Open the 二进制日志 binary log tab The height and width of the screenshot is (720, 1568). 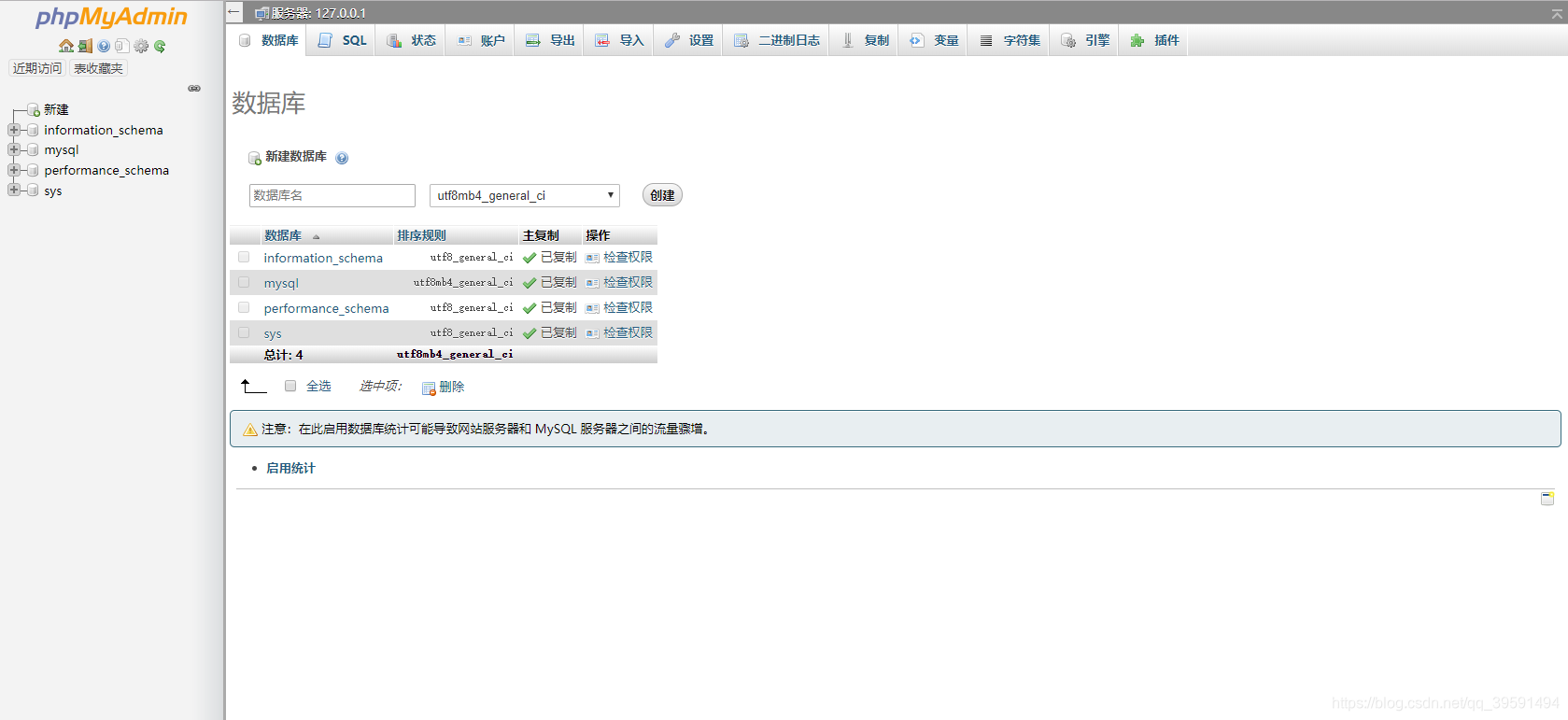(777, 40)
